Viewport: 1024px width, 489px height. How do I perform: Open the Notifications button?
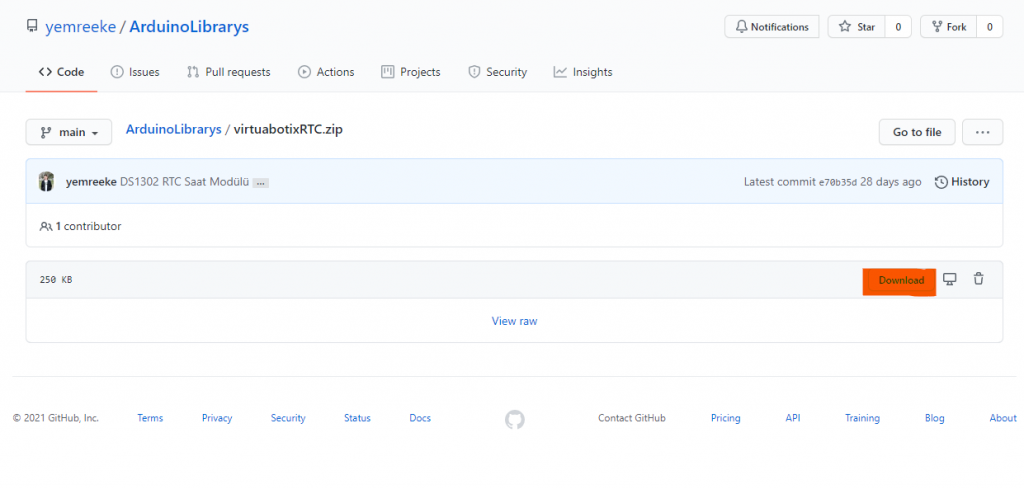(771, 27)
